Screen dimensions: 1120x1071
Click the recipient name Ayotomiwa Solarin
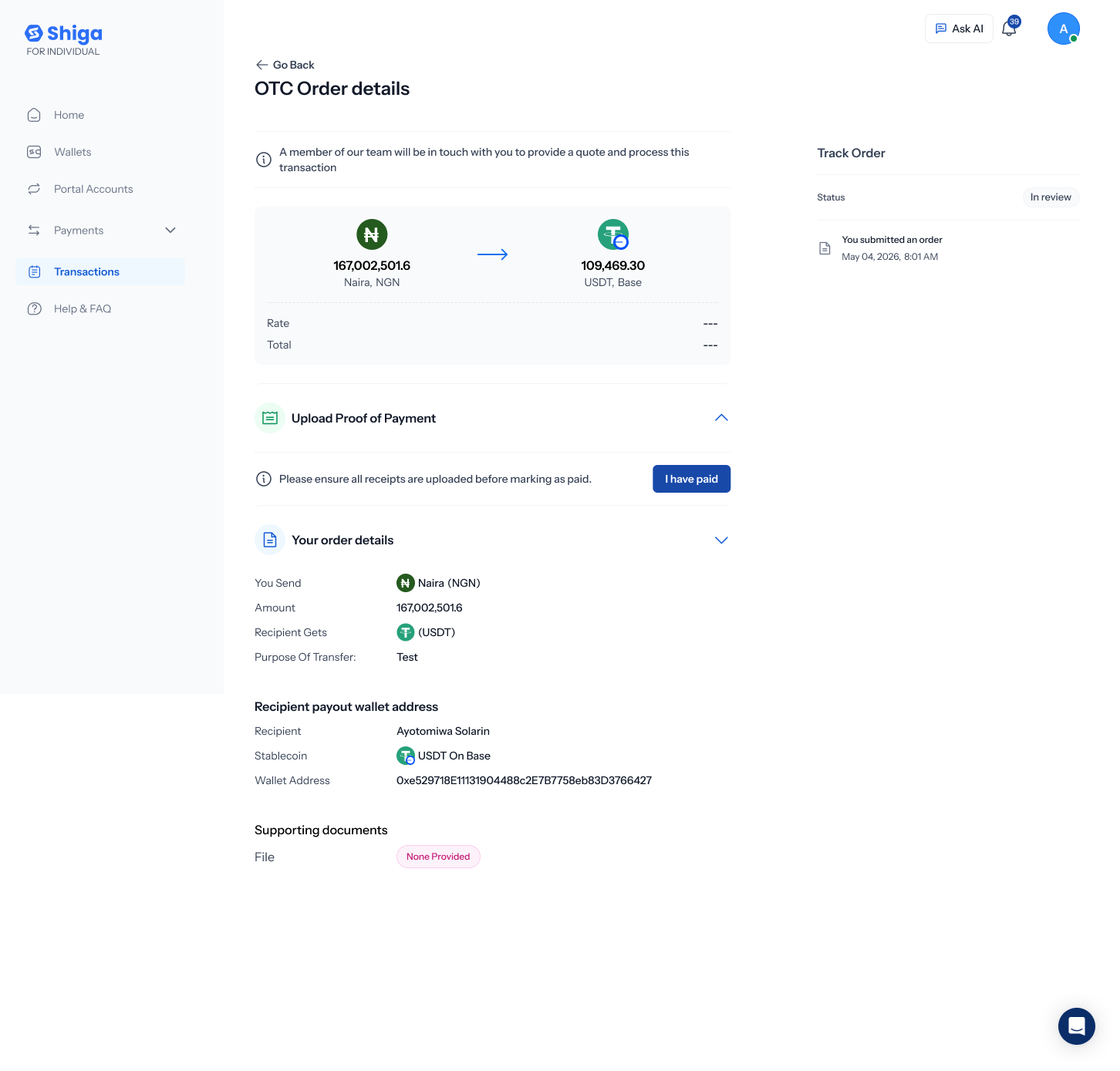coord(443,731)
